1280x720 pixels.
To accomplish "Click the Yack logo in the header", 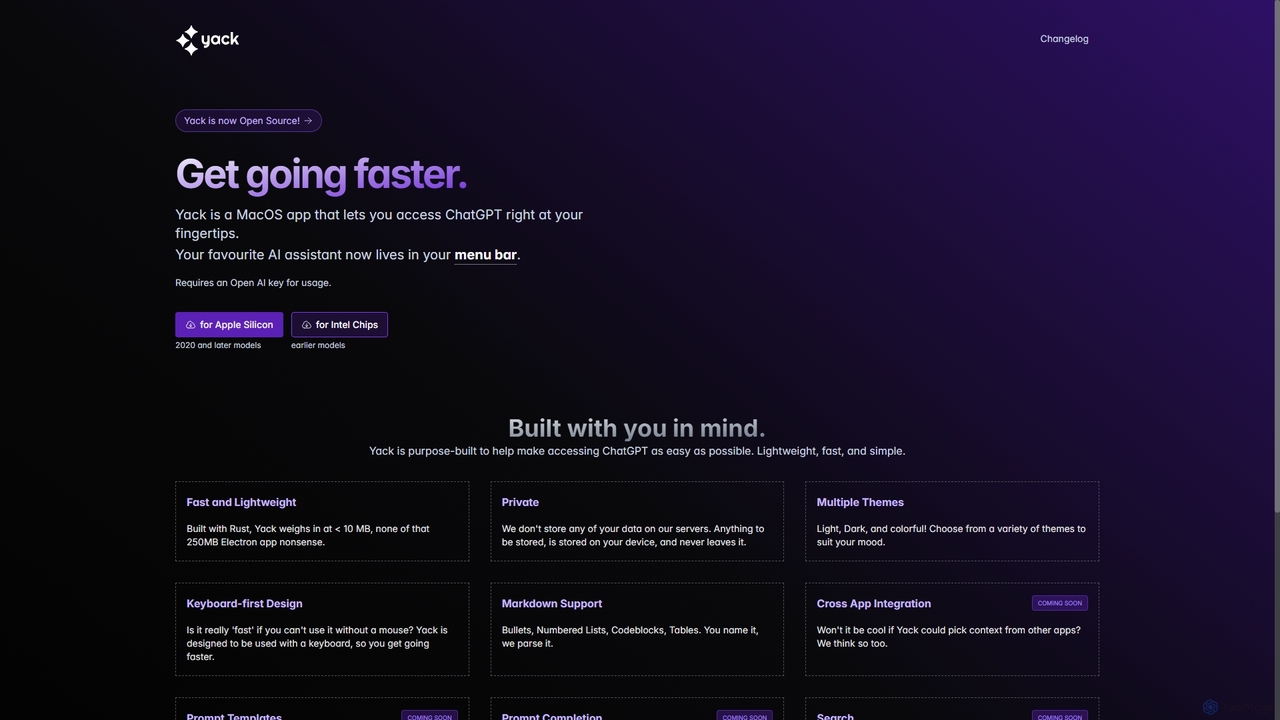I will tap(207, 40).
